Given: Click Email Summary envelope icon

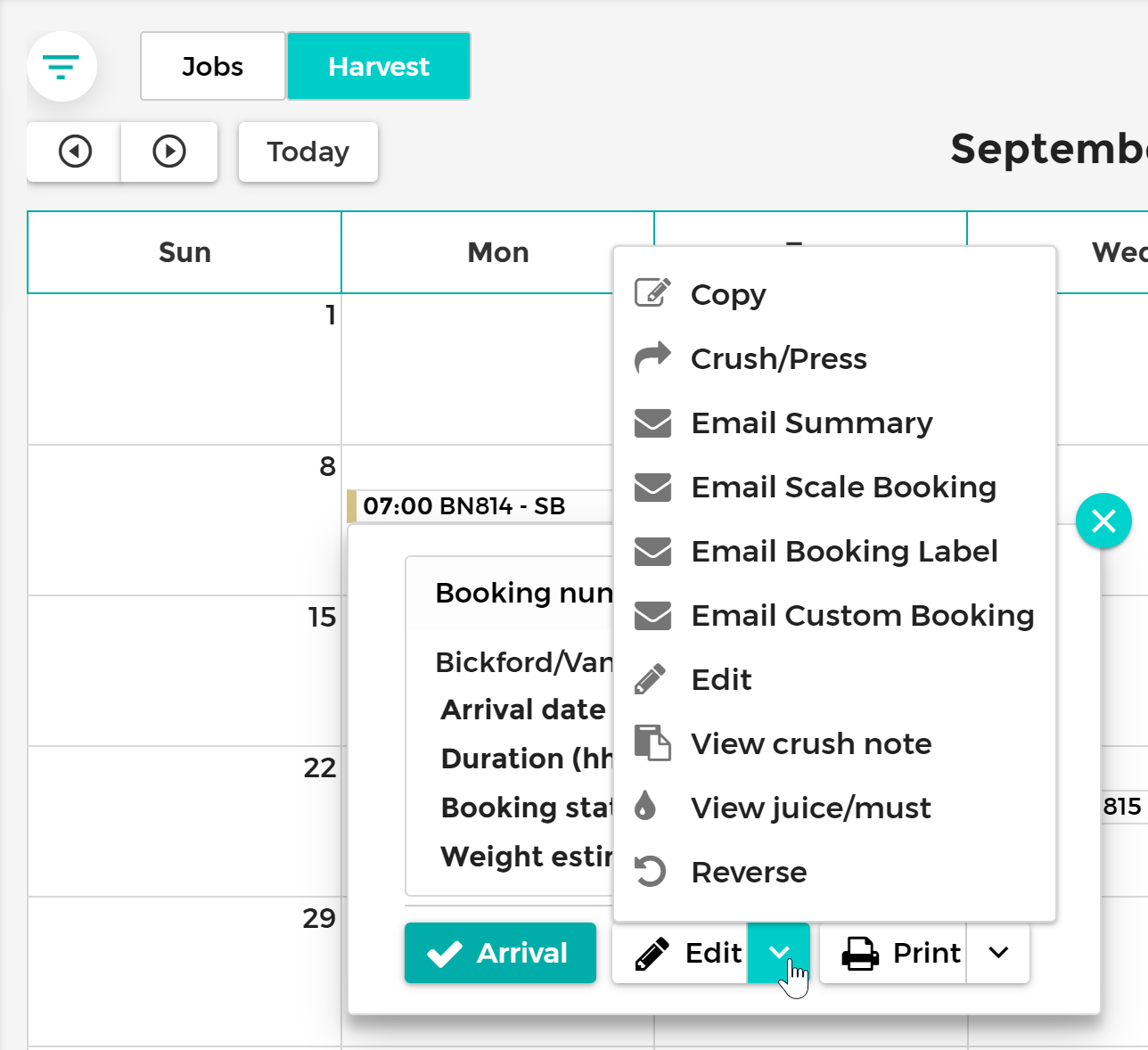Looking at the screenshot, I should (x=652, y=422).
